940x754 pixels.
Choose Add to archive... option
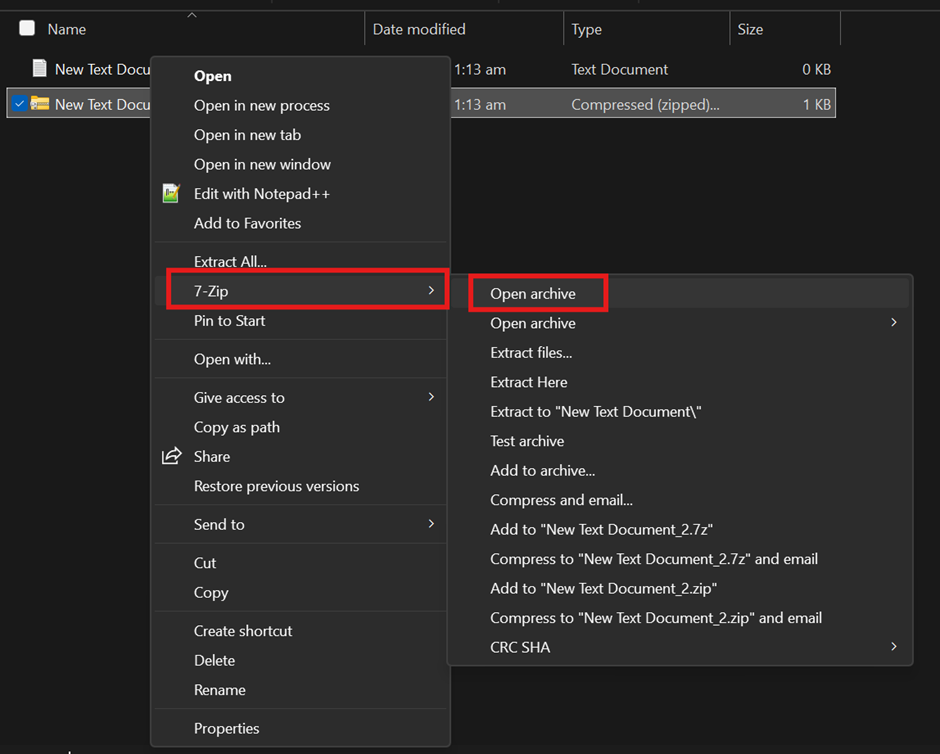pyautogui.click(x=542, y=470)
